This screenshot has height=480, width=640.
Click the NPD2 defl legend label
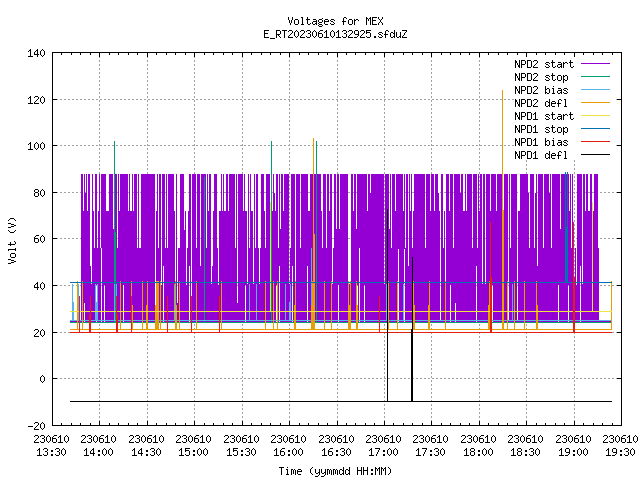point(541,103)
